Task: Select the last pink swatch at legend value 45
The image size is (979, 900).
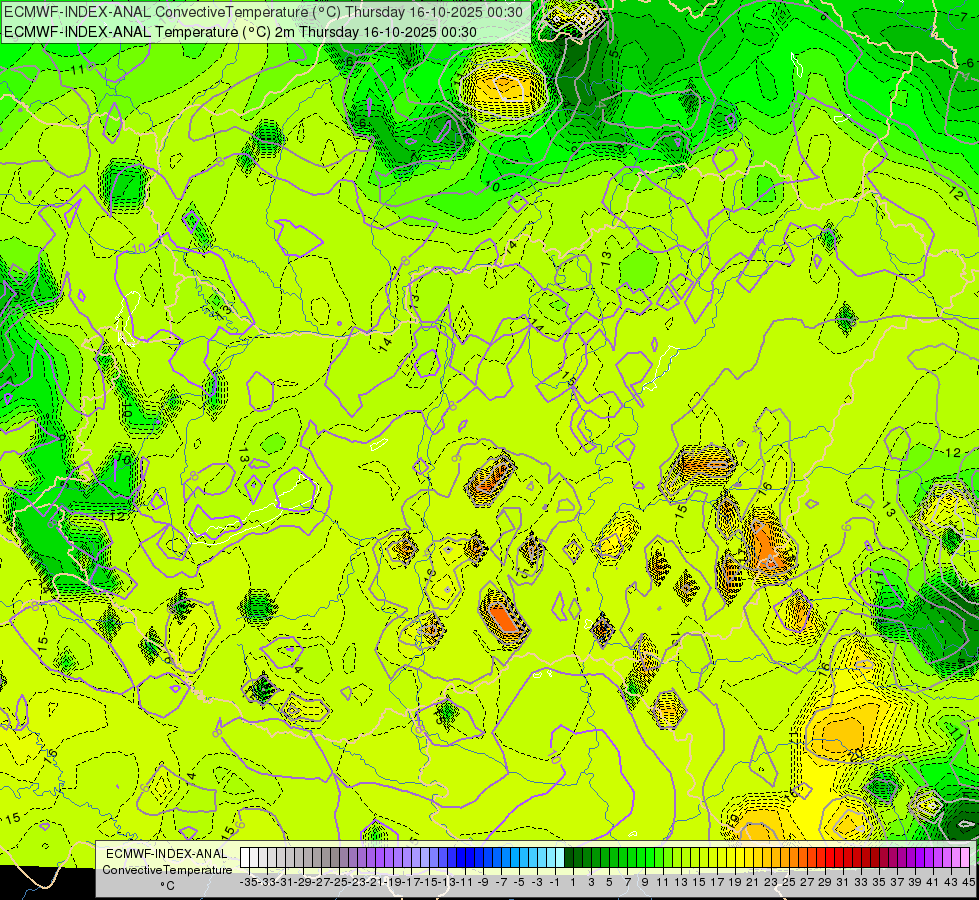Action: pos(965,857)
